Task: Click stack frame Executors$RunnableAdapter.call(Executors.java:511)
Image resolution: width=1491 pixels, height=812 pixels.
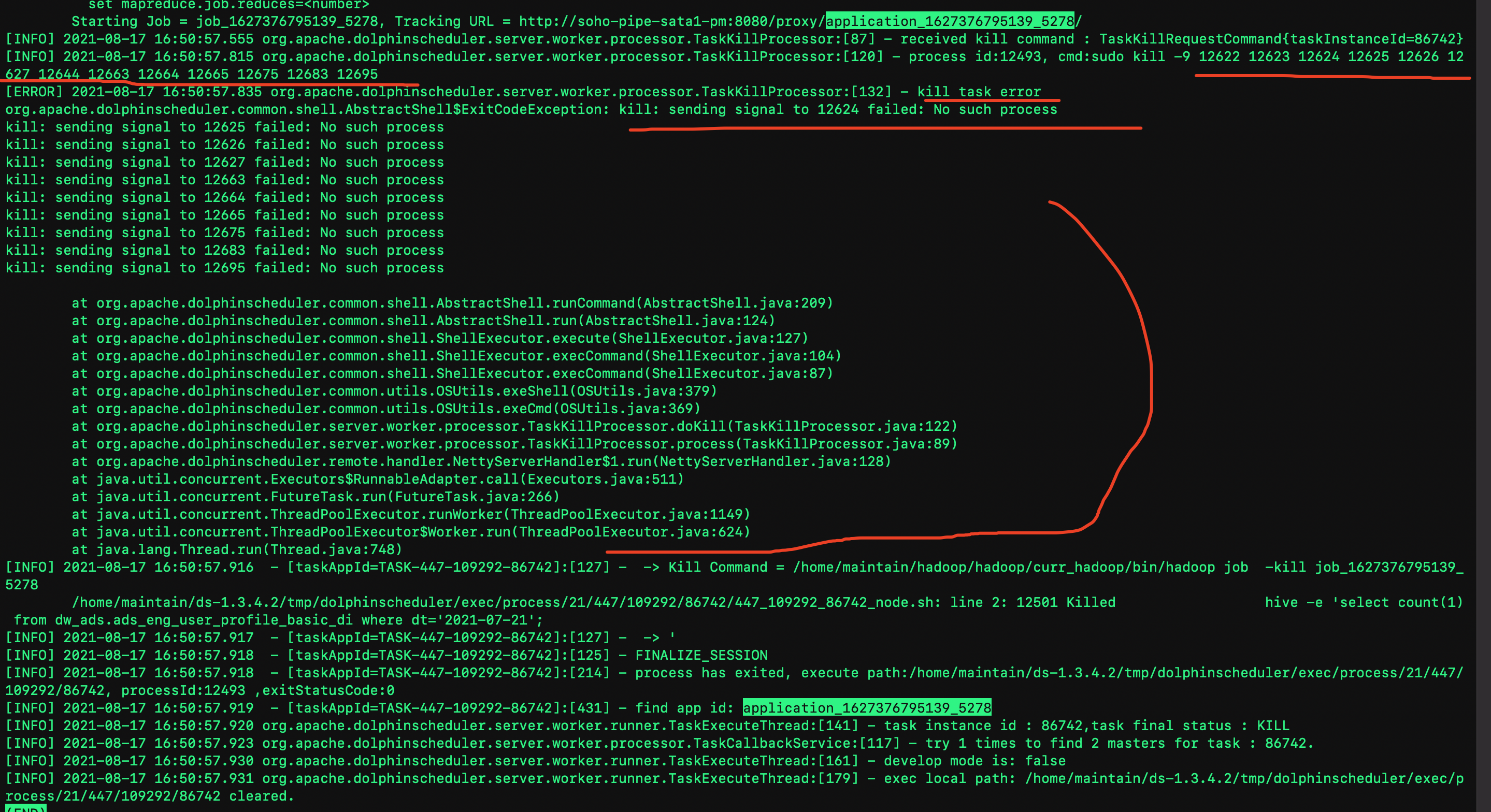Action: 377,479
